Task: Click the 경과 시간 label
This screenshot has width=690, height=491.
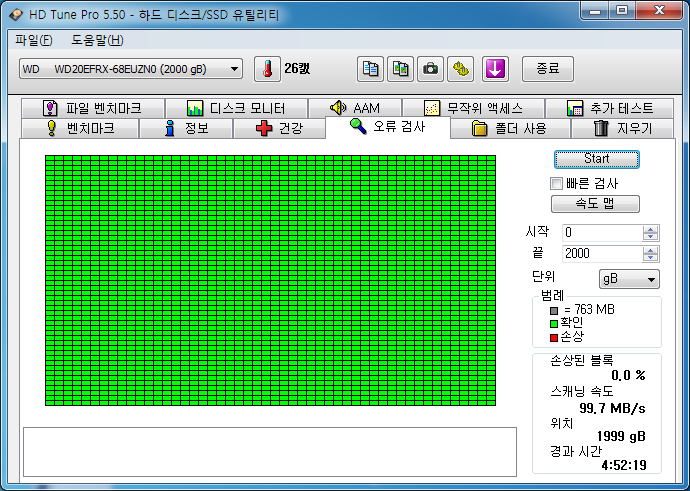Action: coord(576,451)
